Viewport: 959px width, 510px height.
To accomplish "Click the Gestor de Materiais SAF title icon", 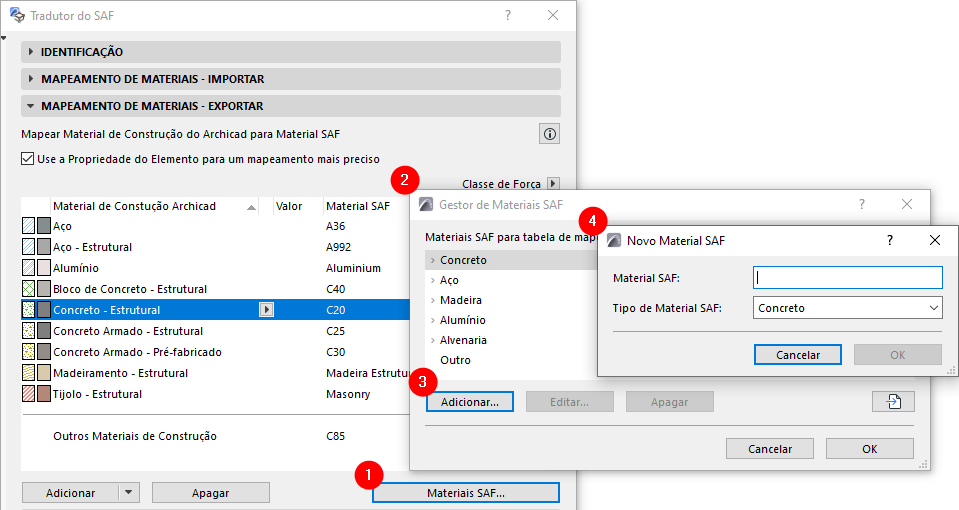I will [x=426, y=204].
